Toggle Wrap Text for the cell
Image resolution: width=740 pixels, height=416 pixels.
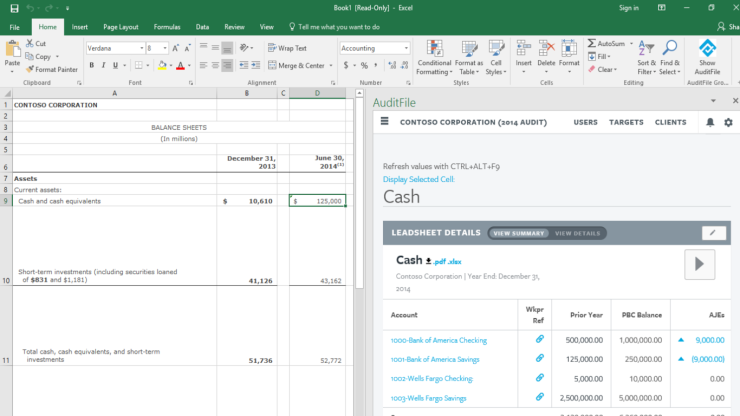click(287, 48)
